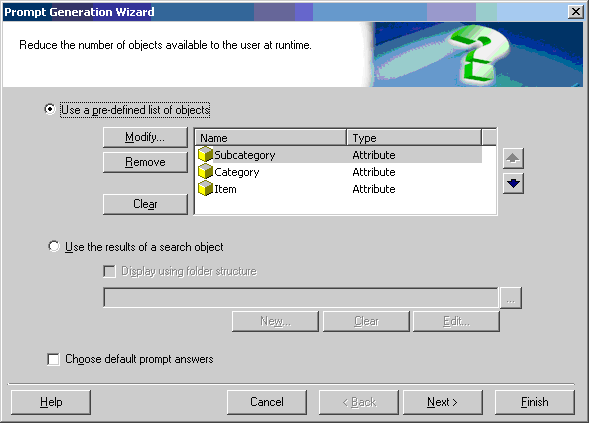
Task: Go to Next wizard step
Action: tap(443, 402)
